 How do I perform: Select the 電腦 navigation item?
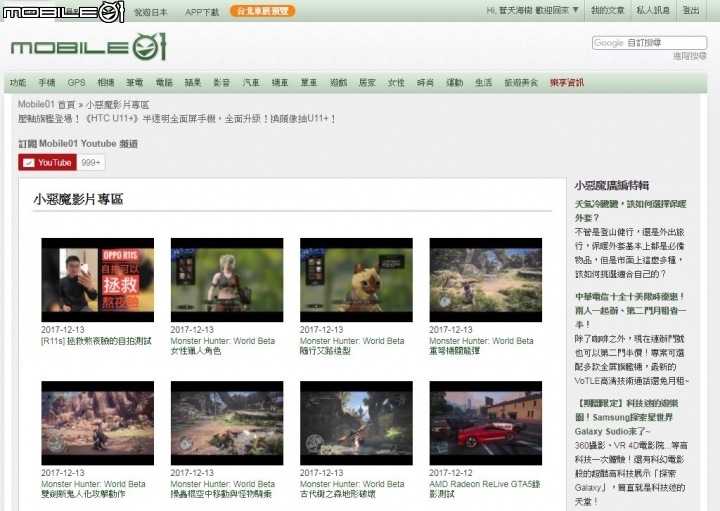(x=164, y=83)
